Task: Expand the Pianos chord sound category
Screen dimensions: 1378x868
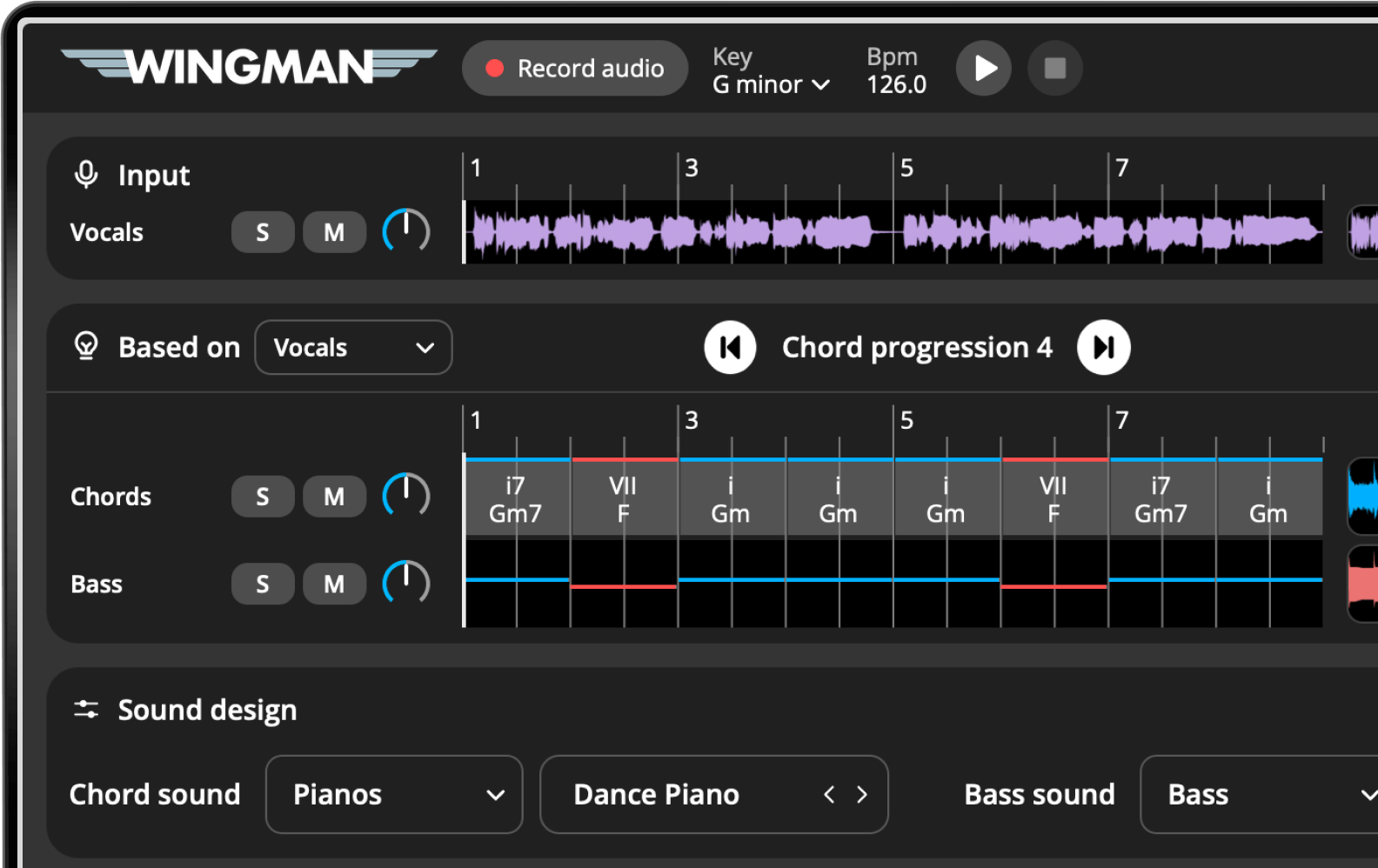Action: pos(394,794)
